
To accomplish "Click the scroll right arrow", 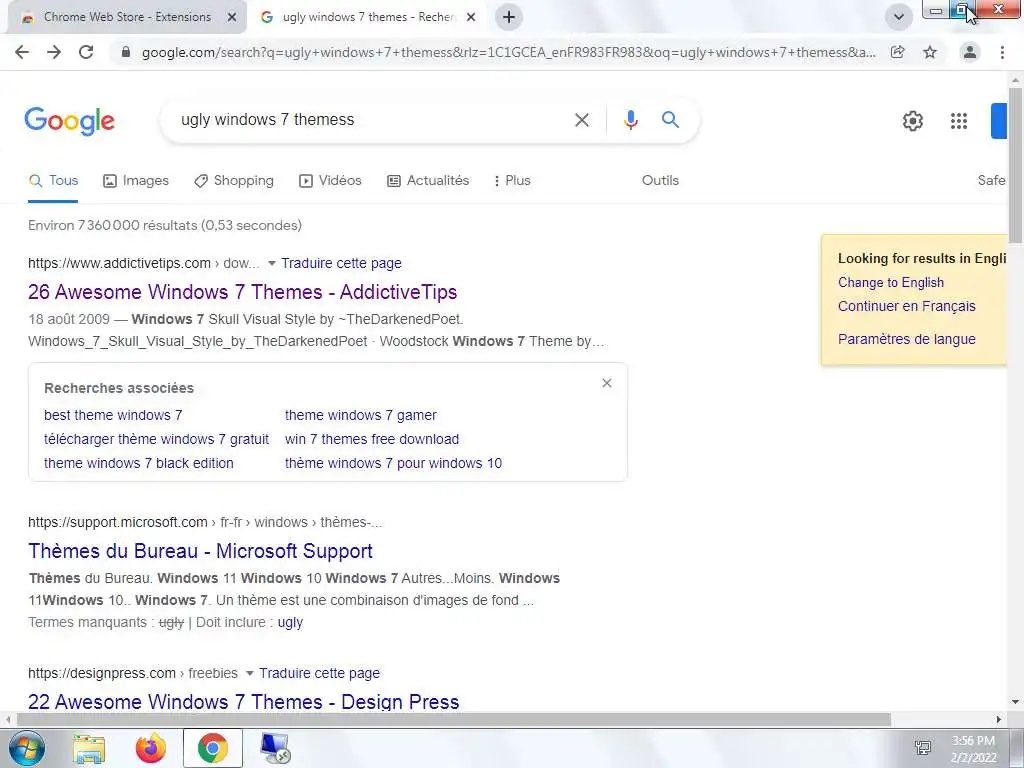I will (999, 720).
